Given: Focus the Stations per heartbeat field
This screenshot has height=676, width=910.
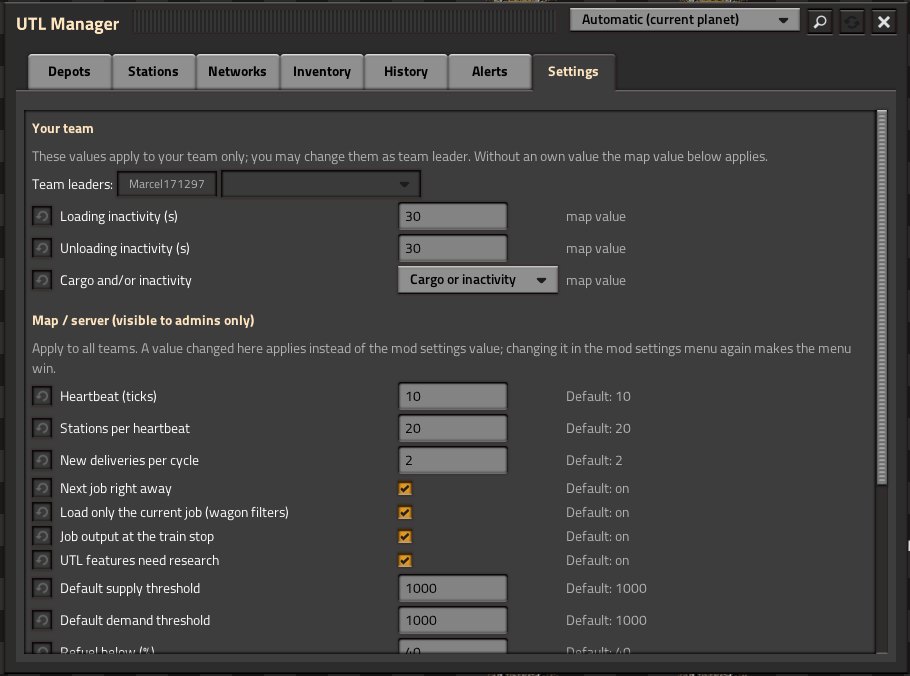Looking at the screenshot, I should coord(453,428).
